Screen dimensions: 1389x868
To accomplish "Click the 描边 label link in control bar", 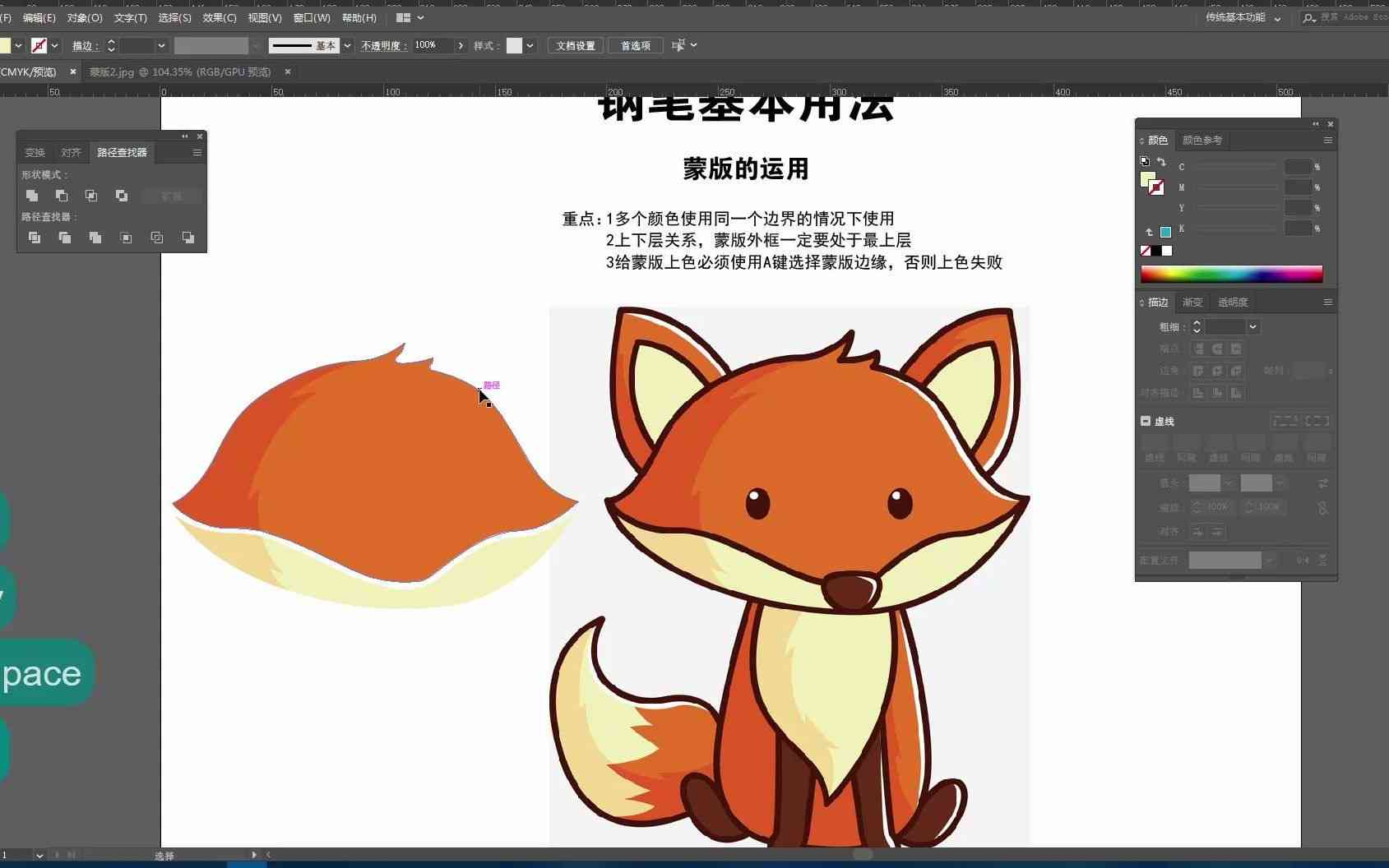I will (x=86, y=45).
